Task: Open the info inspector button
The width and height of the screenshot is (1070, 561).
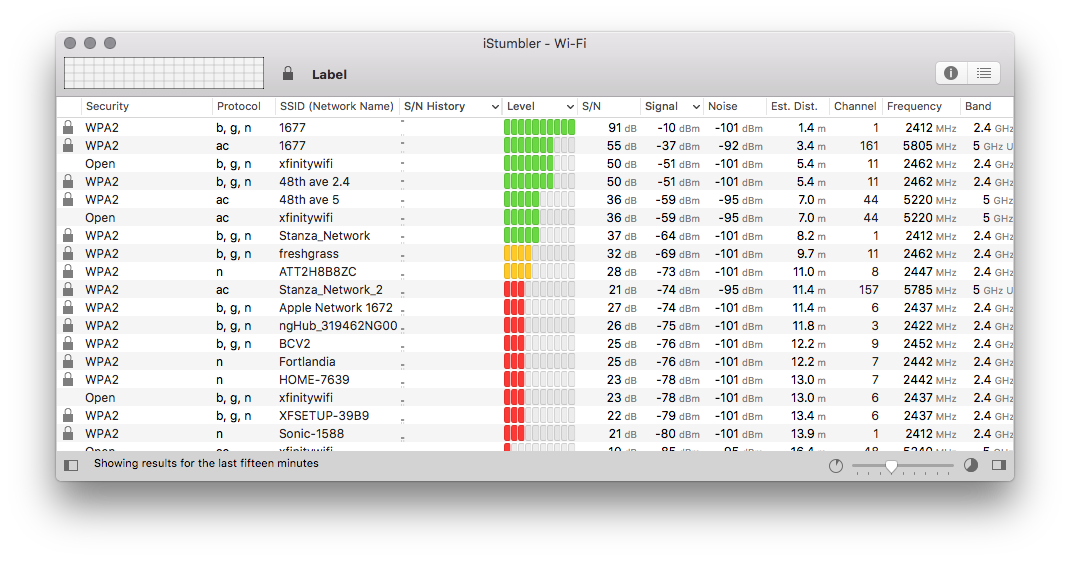Action: (951, 73)
